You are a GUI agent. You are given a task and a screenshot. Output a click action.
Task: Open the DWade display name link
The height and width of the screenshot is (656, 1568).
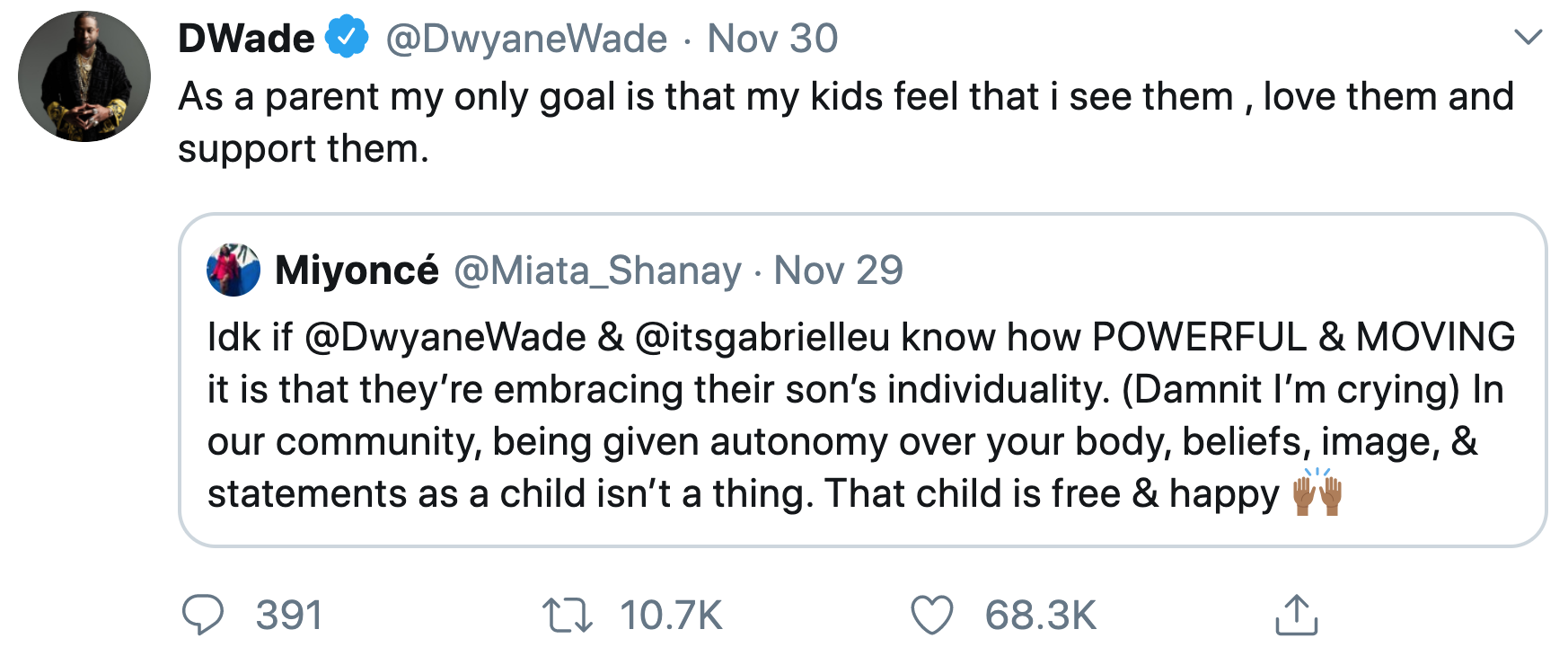(247, 39)
